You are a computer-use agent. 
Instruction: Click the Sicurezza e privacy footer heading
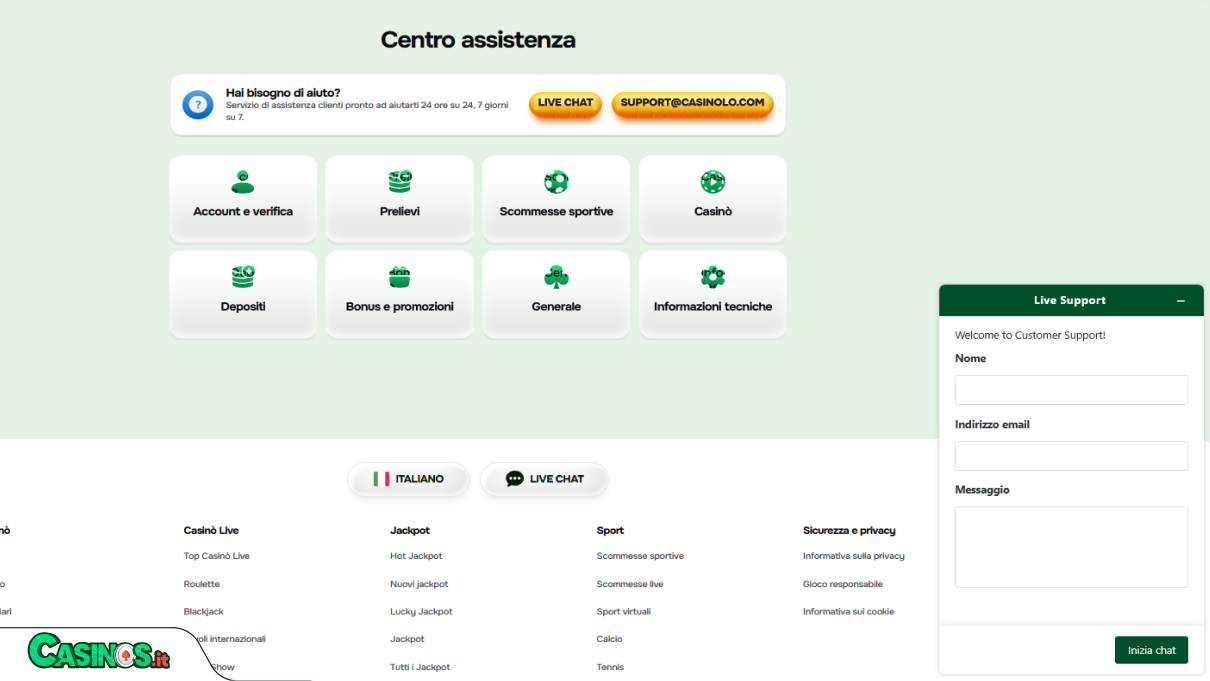849,530
